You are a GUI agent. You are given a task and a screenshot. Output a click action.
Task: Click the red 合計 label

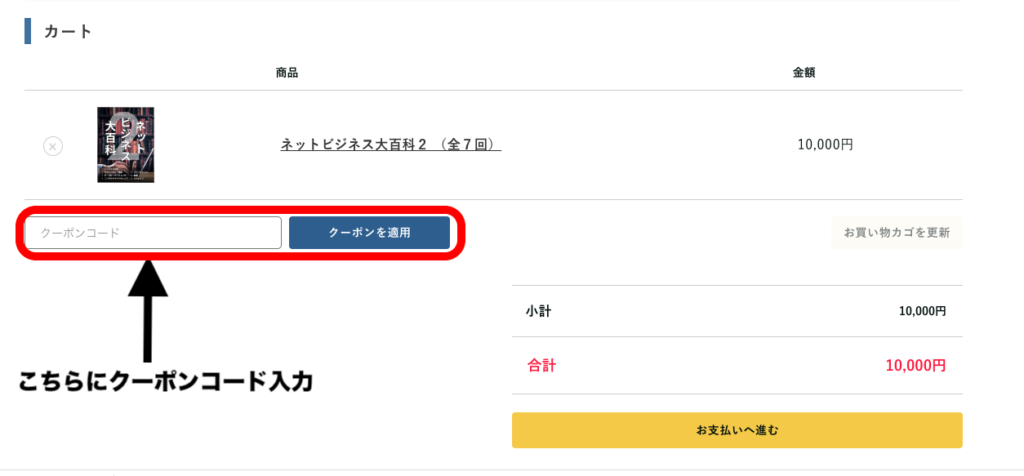[541, 366]
